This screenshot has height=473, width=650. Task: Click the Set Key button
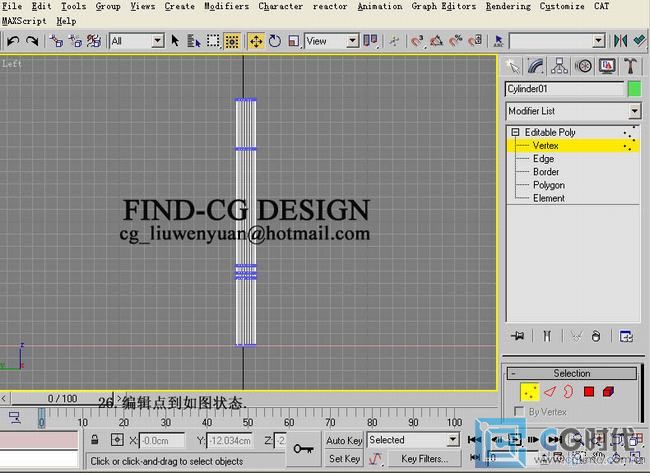click(344, 458)
